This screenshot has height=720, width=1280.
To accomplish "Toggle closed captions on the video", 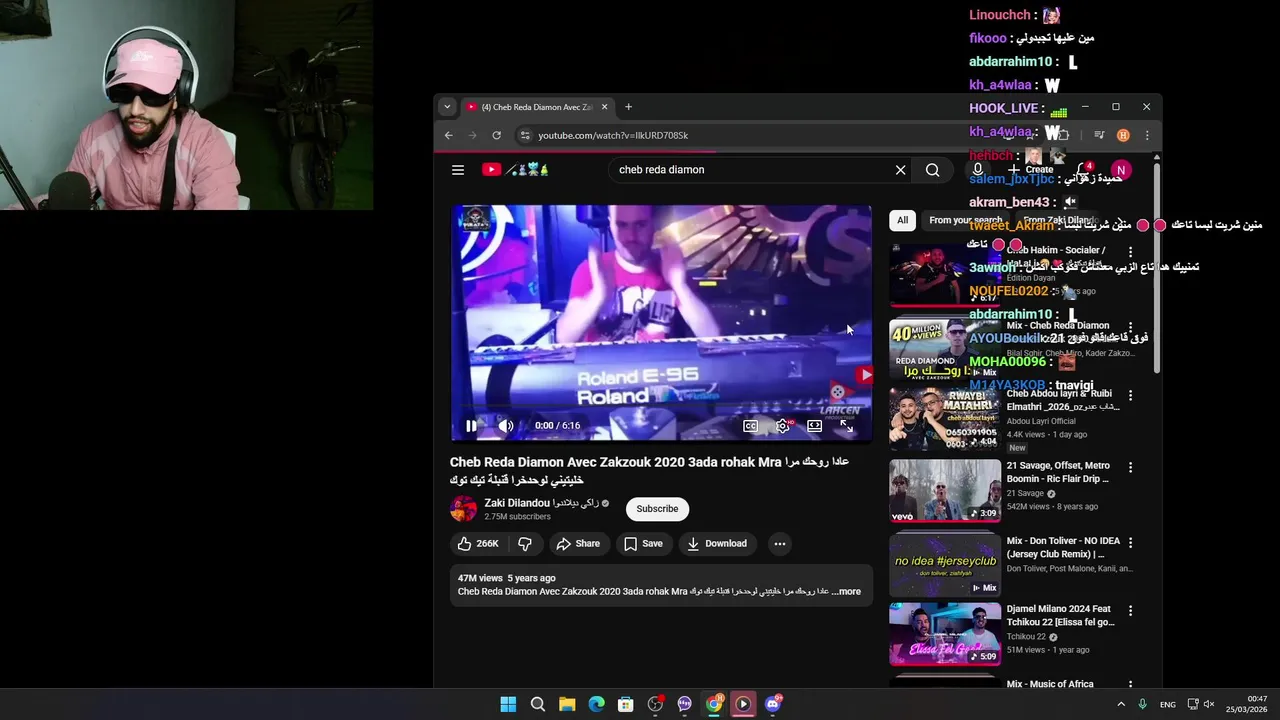I will pyautogui.click(x=750, y=426).
